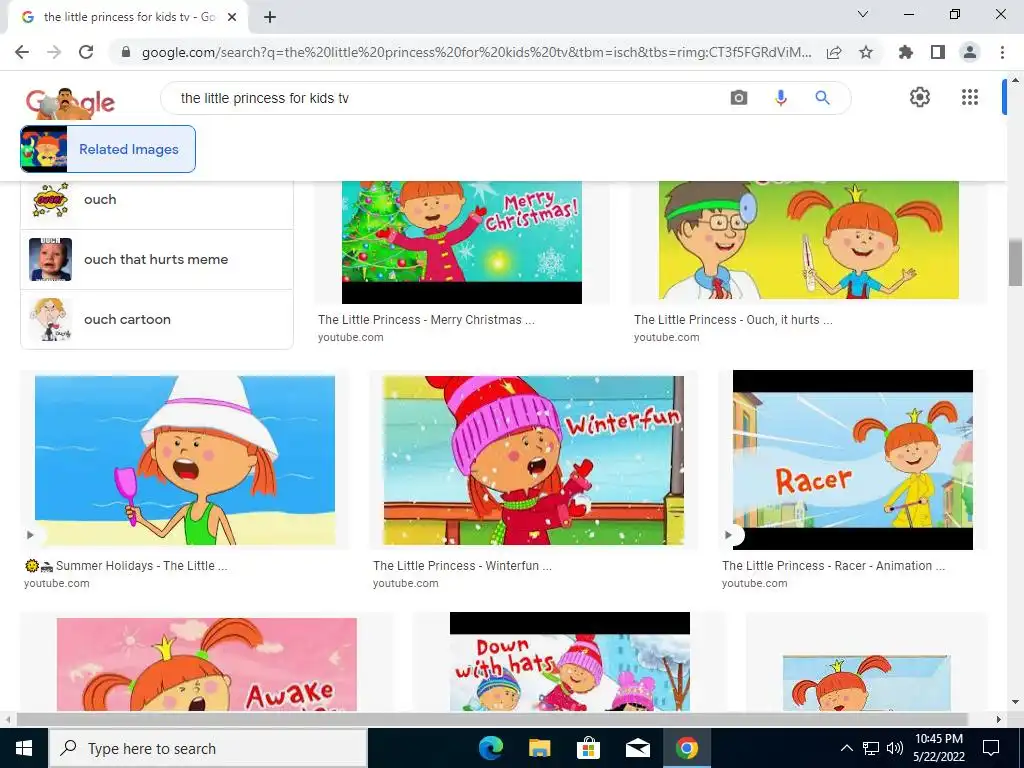The height and width of the screenshot is (768, 1024).
Task: Open the Mail app from the taskbar
Action: point(637,748)
